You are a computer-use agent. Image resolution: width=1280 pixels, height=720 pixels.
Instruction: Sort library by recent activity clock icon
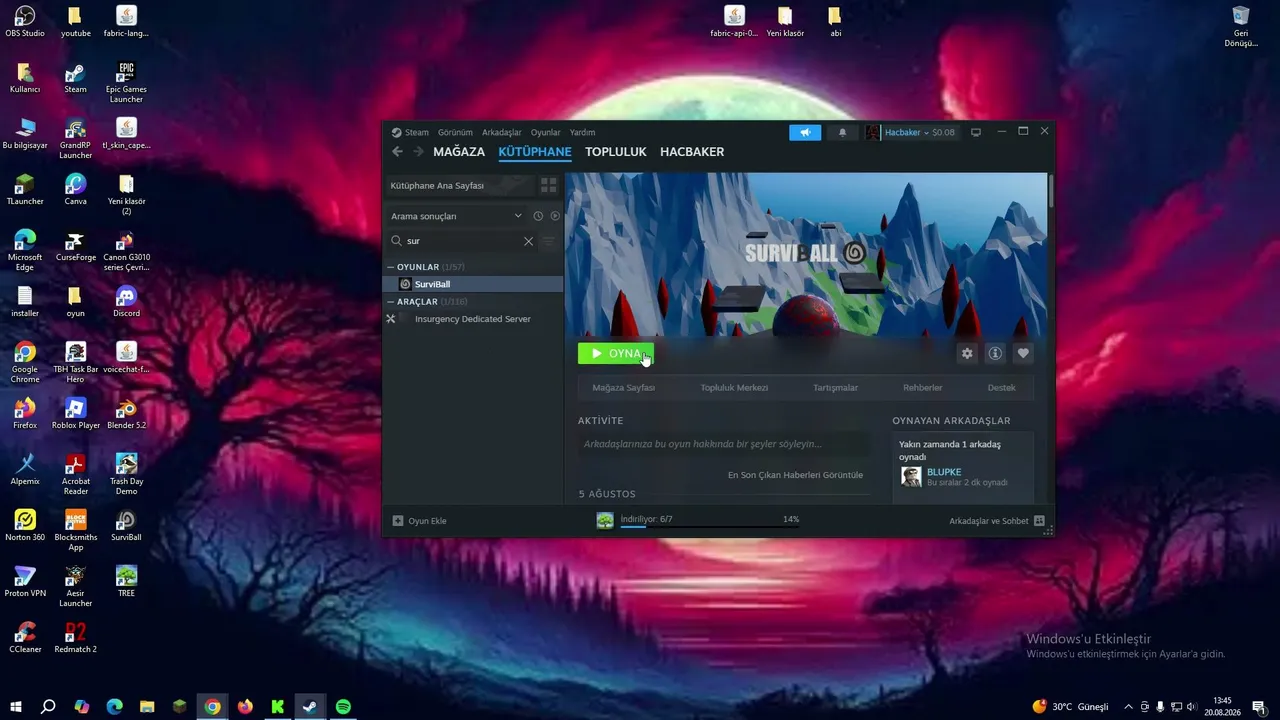(x=538, y=216)
